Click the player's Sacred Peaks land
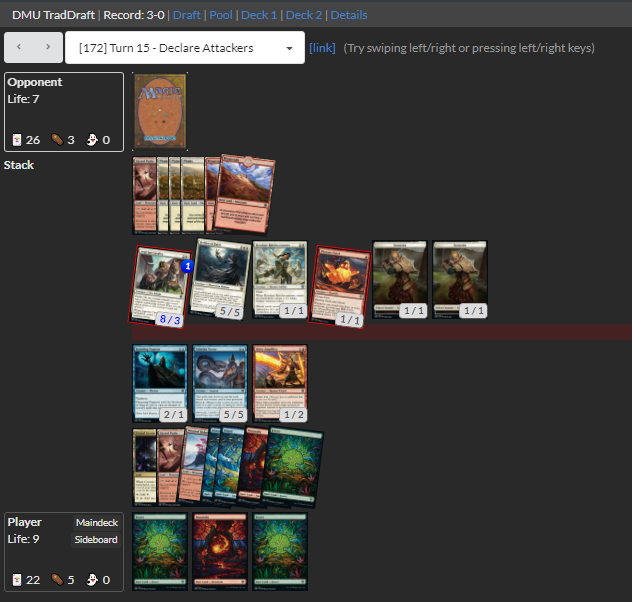Viewport: 632px width, 602px height. pyautogui.click(x=170, y=467)
